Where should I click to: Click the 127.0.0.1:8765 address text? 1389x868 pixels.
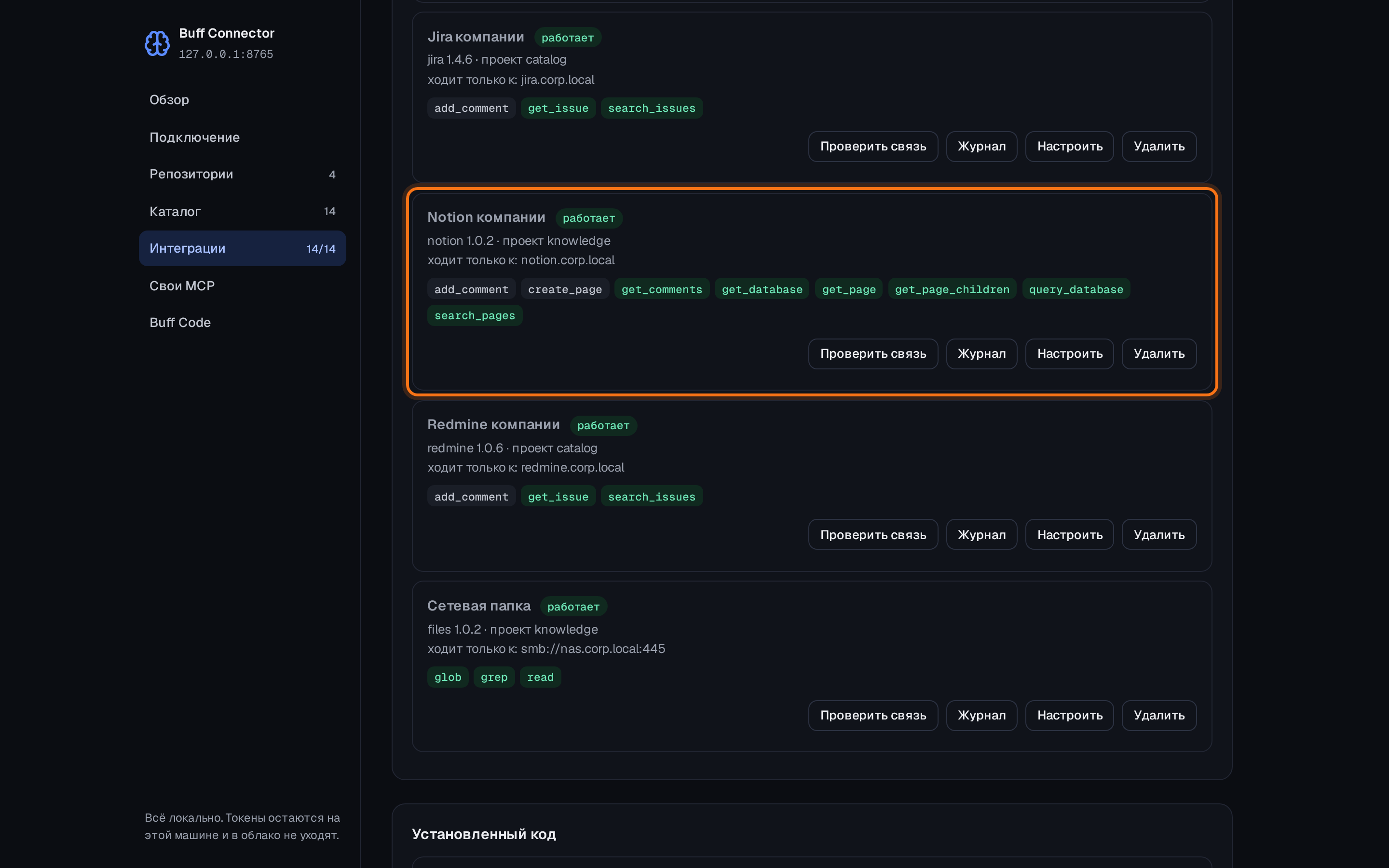pyautogui.click(x=226, y=54)
